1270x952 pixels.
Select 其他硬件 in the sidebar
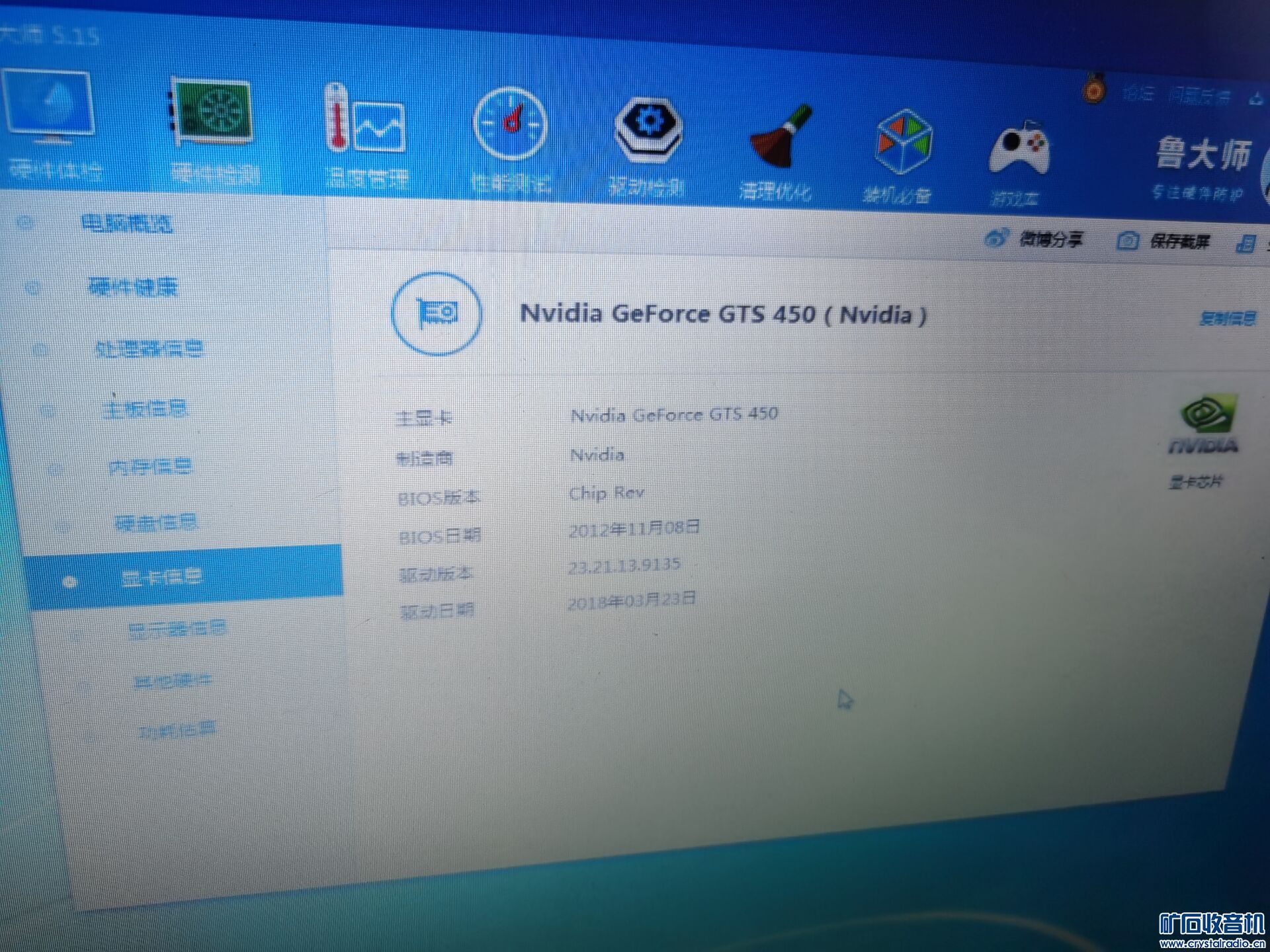(x=173, y=680)
